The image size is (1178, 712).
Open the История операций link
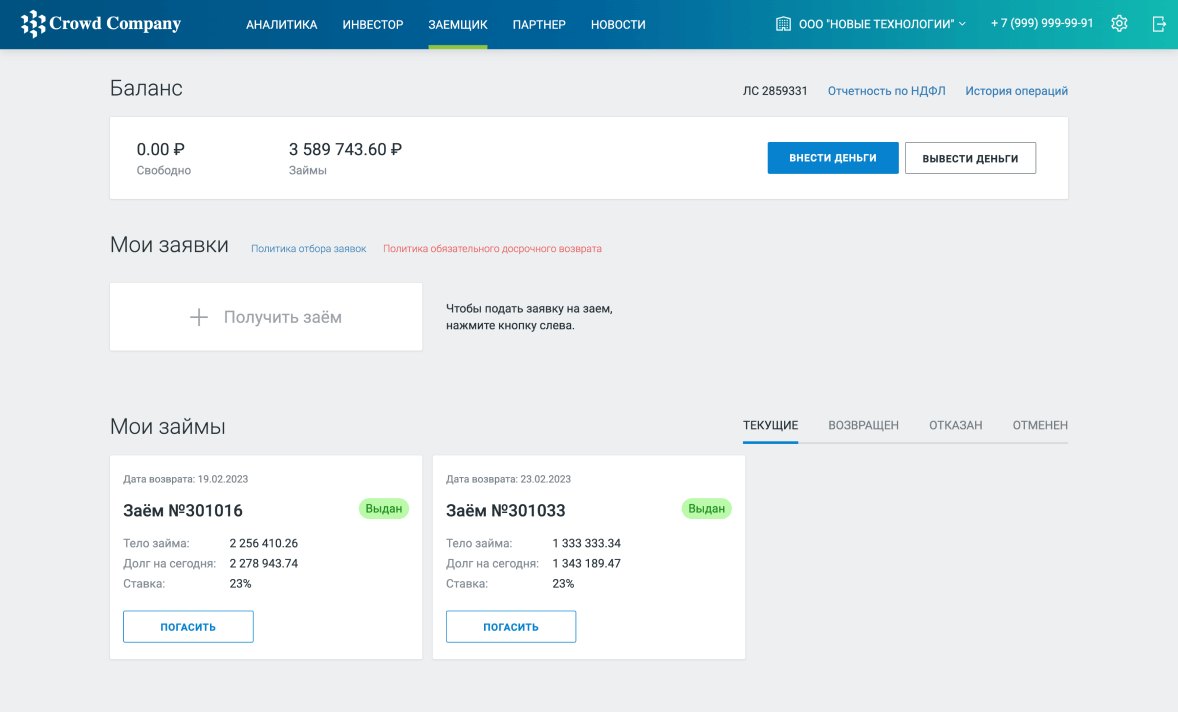(x=1016, y=91)
